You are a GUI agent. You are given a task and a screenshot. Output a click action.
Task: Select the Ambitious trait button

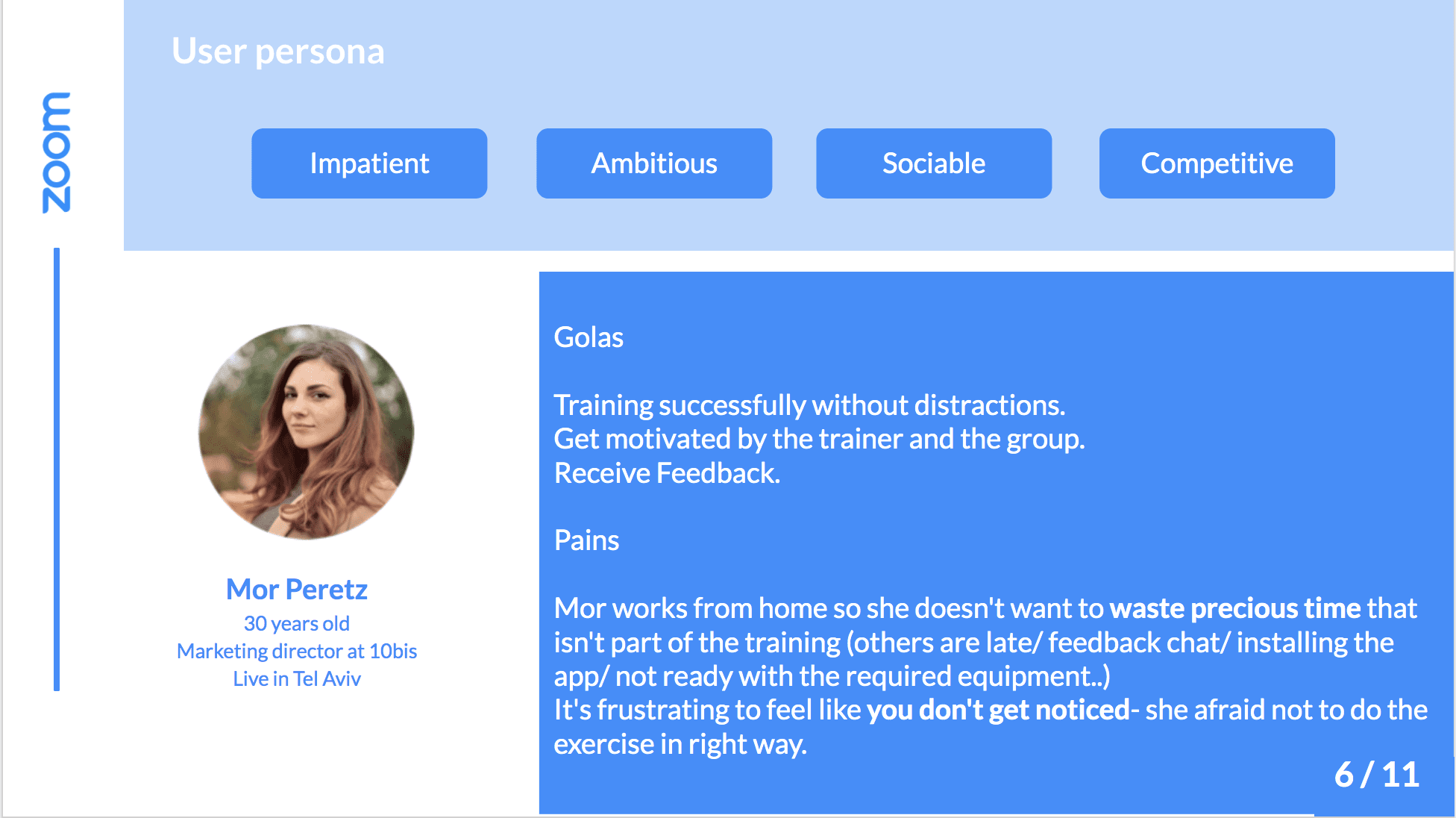654,163
